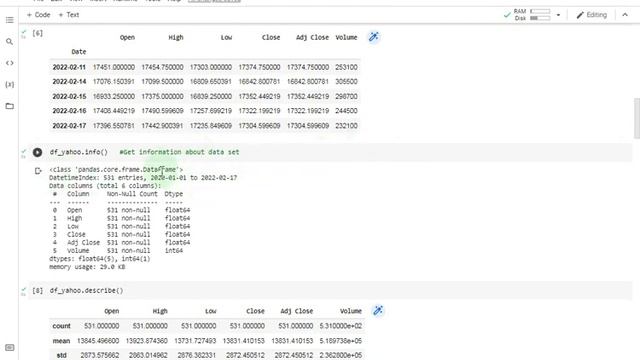
Task: Open the Editing mode button
Action: tap(592, 15)
